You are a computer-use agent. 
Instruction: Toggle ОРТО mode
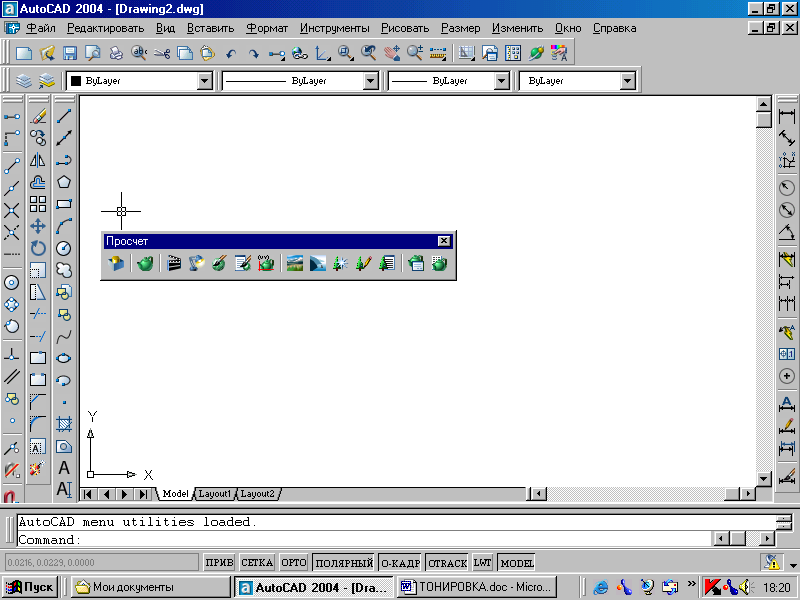293,563
